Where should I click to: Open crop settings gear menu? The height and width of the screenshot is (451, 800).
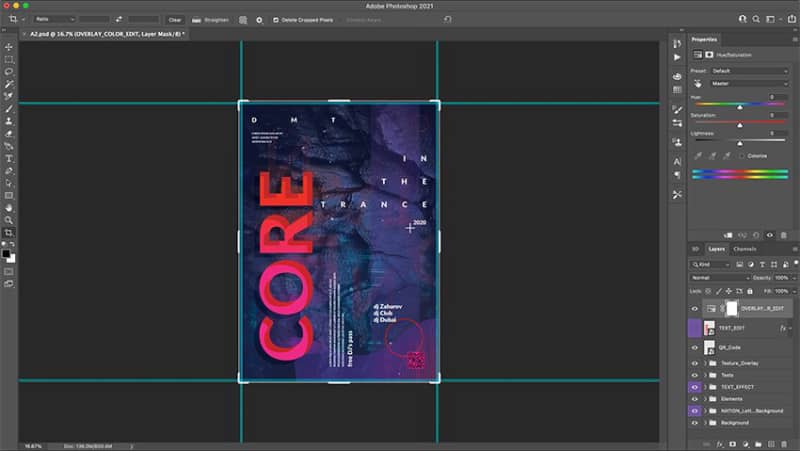coord(259,20)
